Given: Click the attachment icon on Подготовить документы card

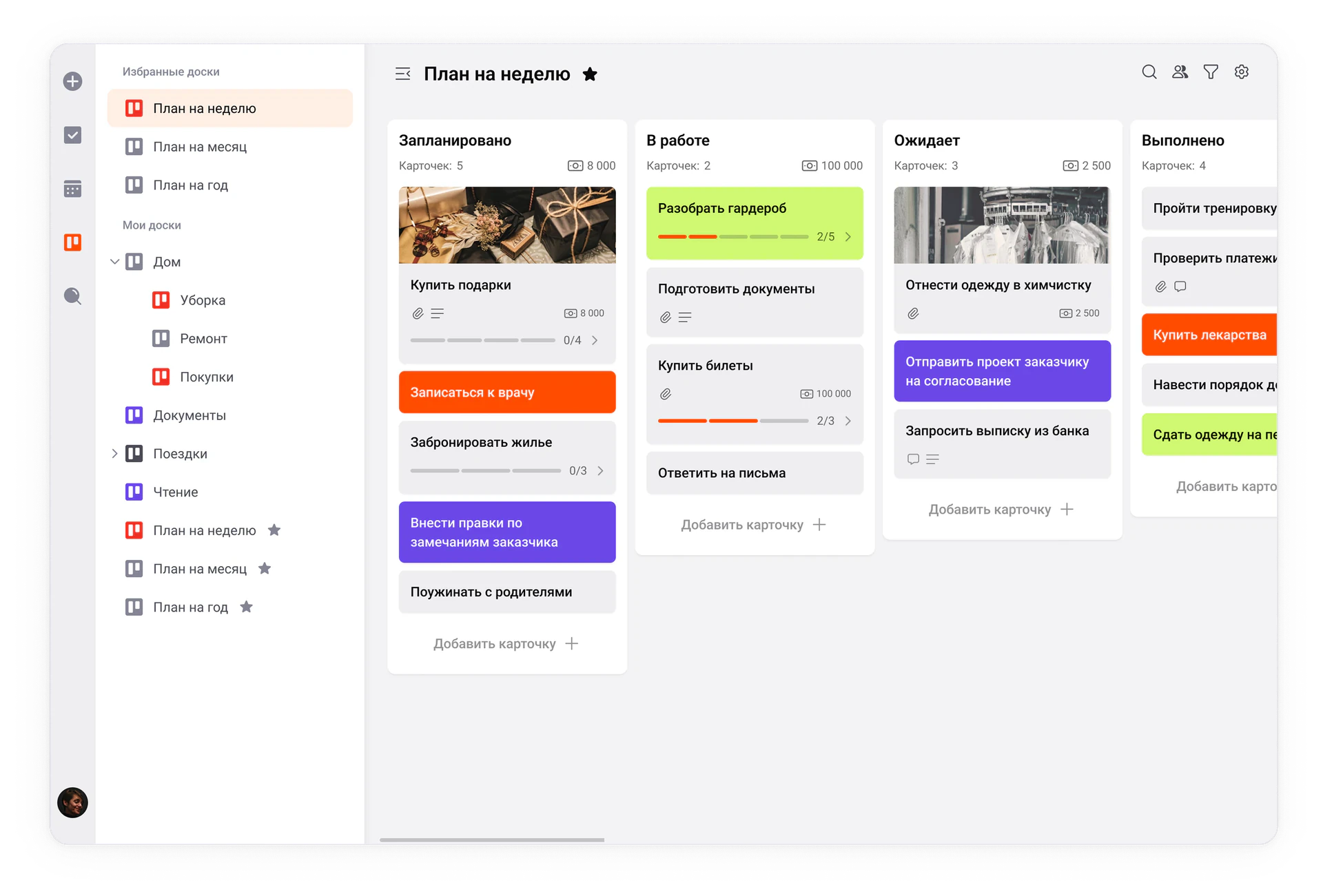Looking at the screenshot, I should (x=665, y=317).
